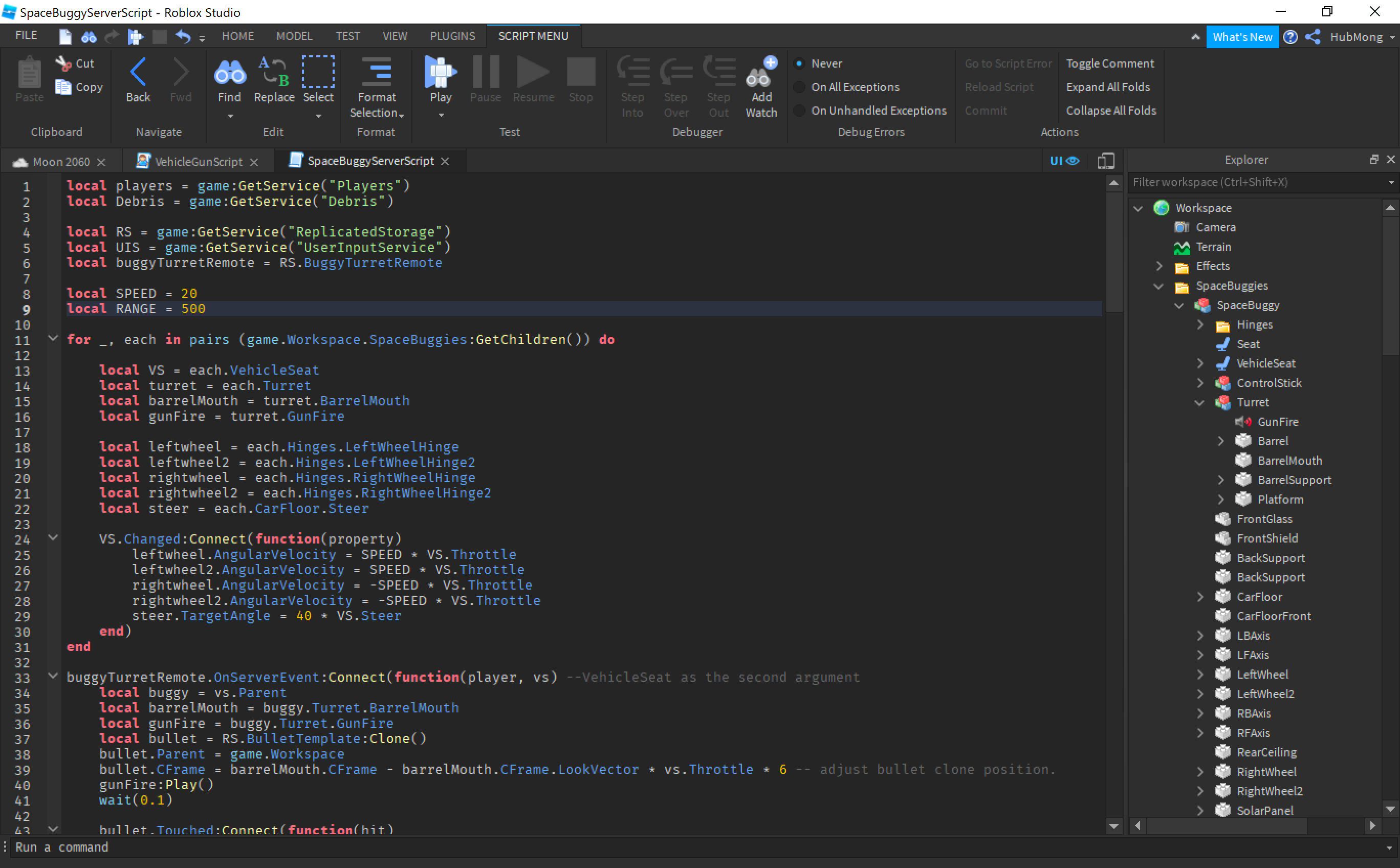
Task: Click the Add Watch icon
Action: 760,74
